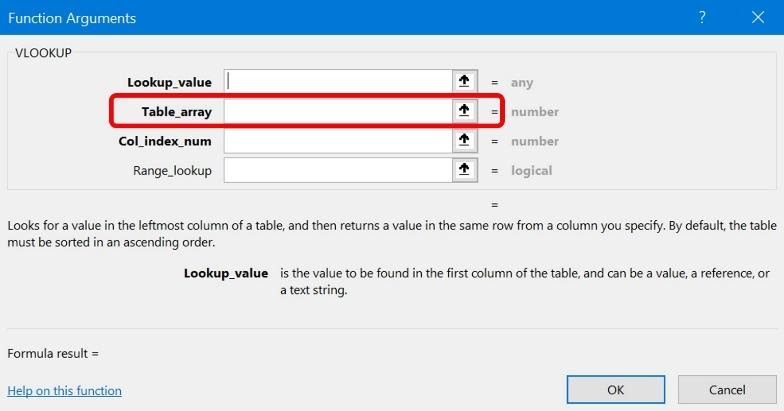
Task: Click the range selector icon next to Range_lookup
Action: pyautogui.click(x=464, y=170)
